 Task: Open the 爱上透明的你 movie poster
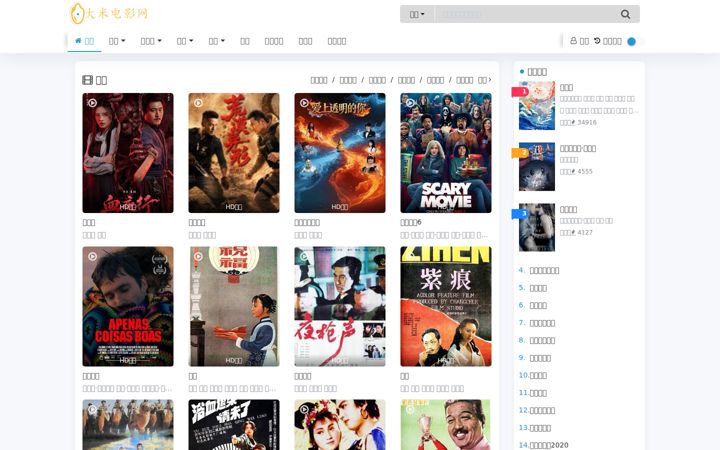pos(340,153)
